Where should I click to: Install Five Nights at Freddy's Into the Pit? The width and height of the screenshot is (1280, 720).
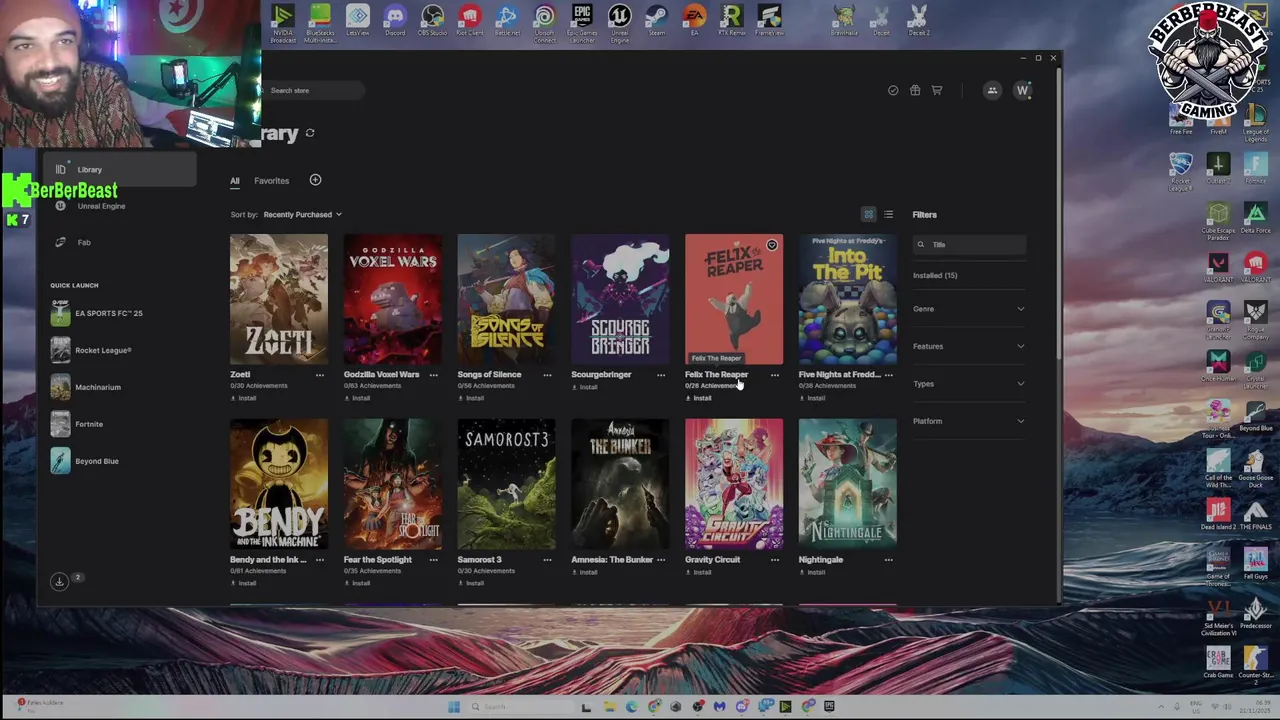(812, 398)
